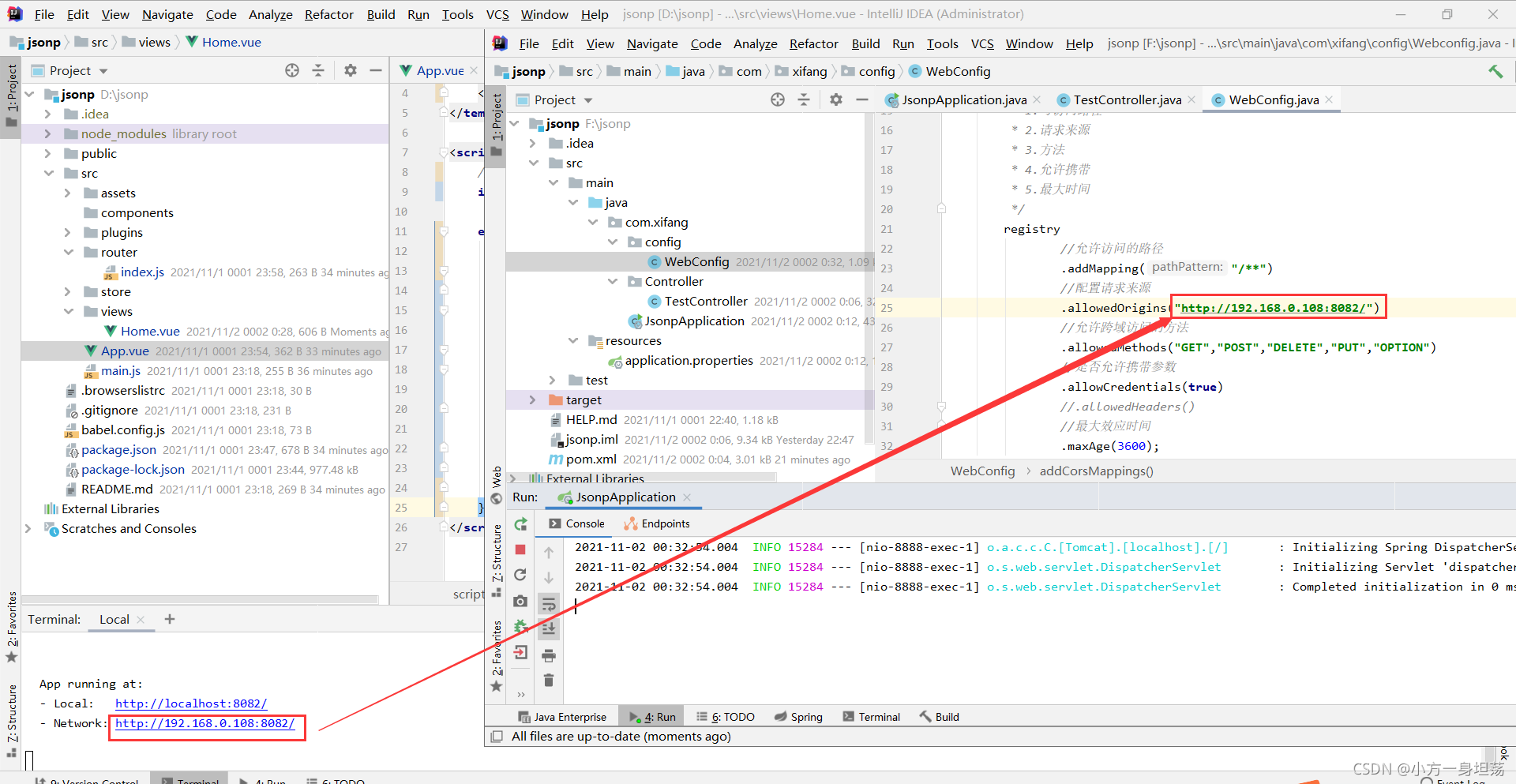Open gear settings in front window Project panel
Screen dimensions: 1516x784
coord(836,99)
